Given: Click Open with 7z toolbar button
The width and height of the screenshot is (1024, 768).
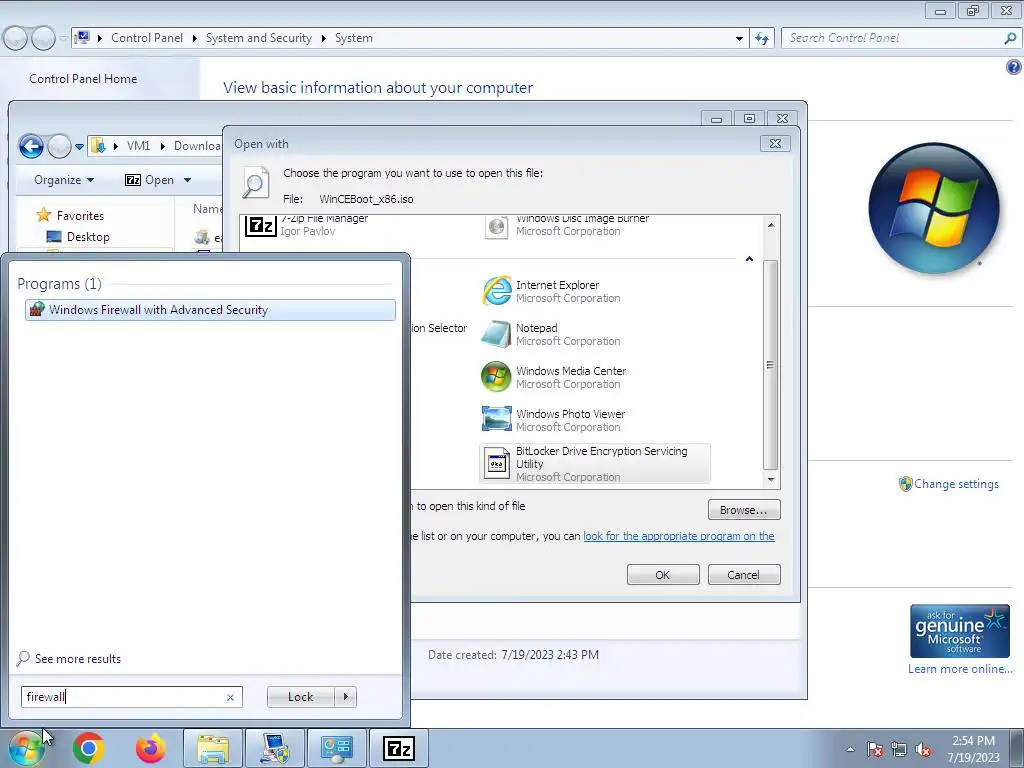Looking at the screenshot, I should pos(150,180).
